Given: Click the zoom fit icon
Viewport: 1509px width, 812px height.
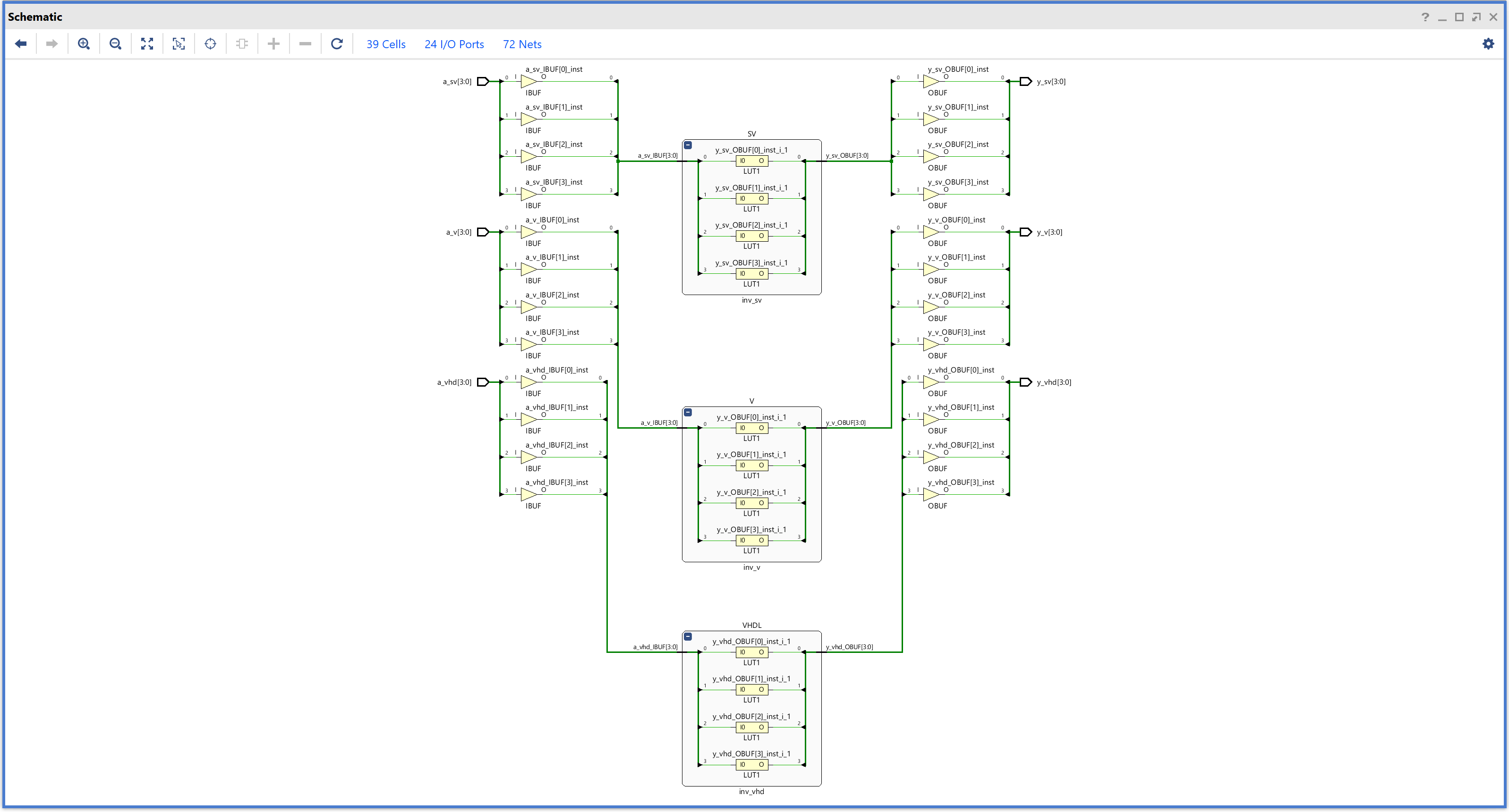Looking at the screenshot, I should (147, 44).
